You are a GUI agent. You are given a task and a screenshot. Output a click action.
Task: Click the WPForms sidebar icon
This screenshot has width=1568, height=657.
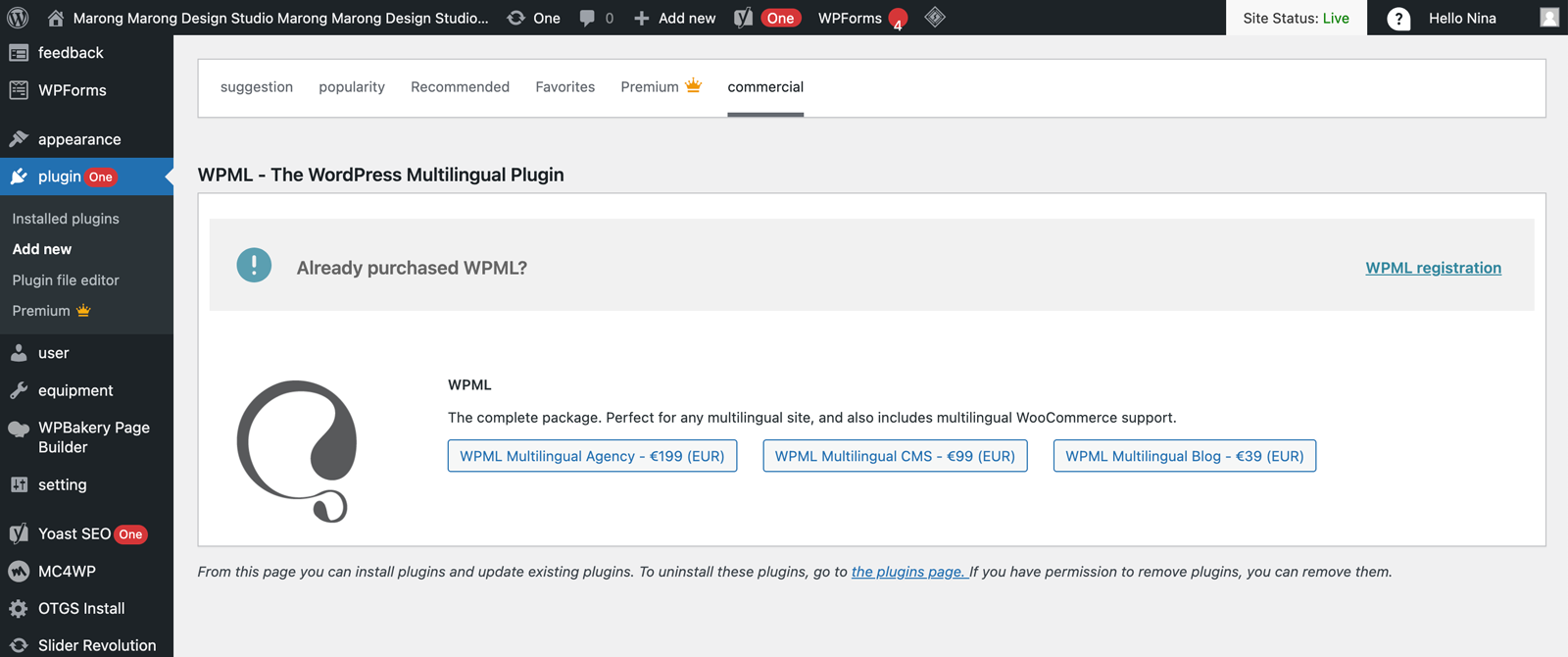pyautogui.click(x=19, y=90)
